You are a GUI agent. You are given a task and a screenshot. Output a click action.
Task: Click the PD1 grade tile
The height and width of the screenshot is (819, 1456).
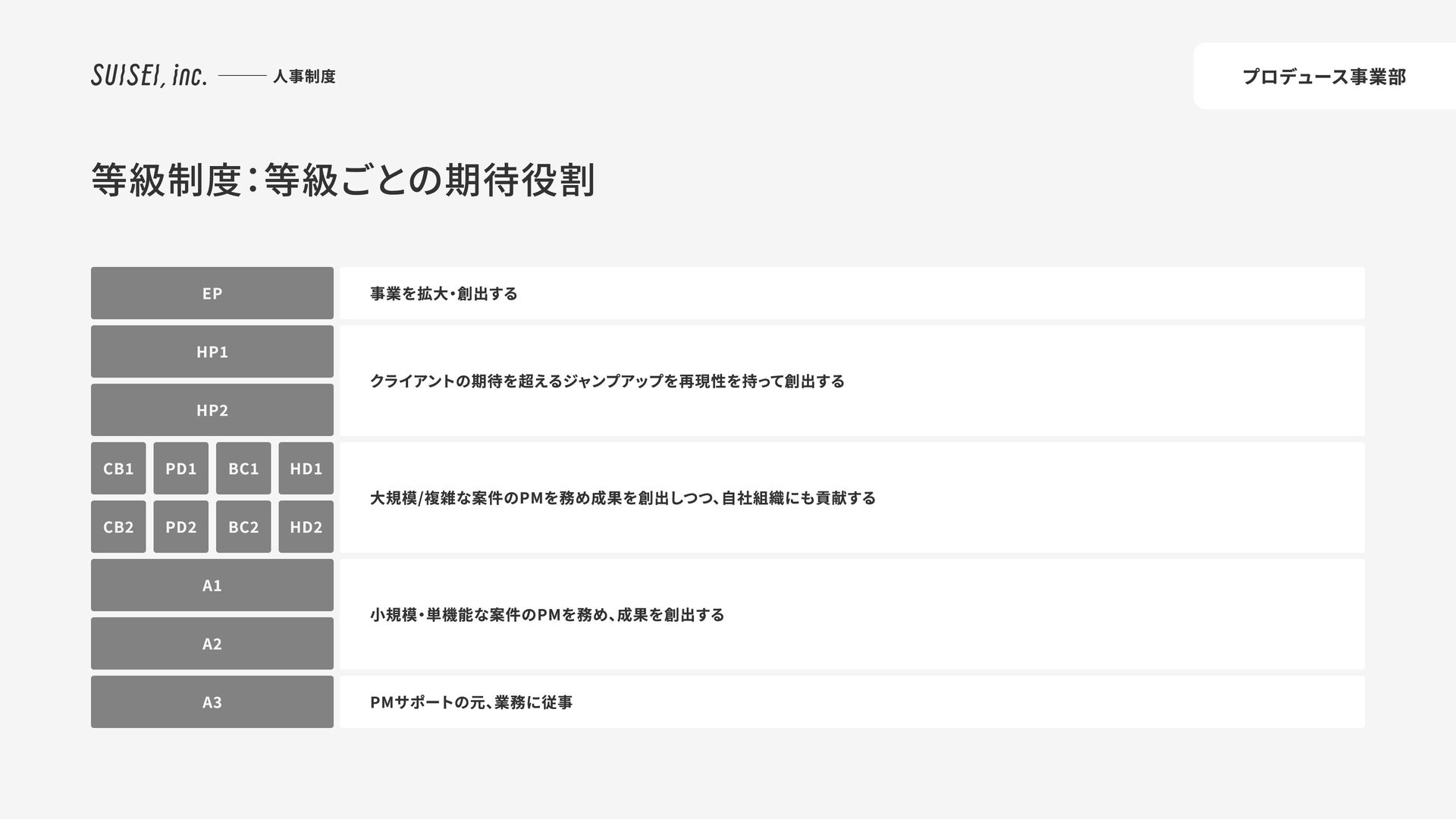coord(180,468)
